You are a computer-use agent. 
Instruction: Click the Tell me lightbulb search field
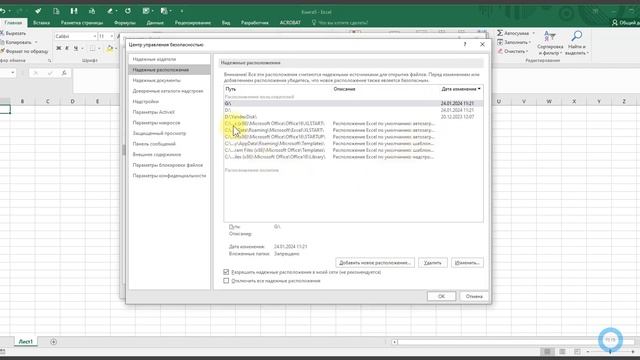pyautogui.click(x=340, y=23)
